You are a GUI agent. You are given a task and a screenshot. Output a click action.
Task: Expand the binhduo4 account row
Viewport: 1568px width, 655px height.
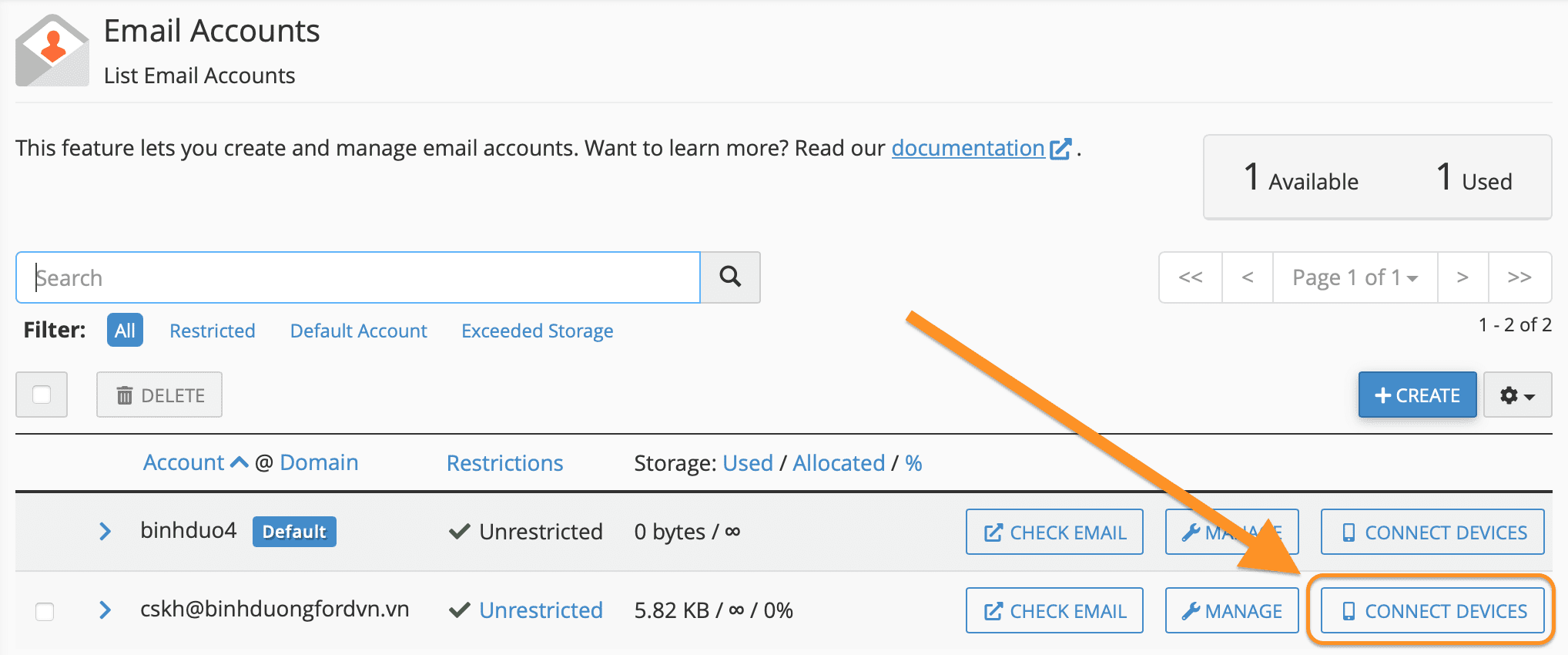point(106,532)
